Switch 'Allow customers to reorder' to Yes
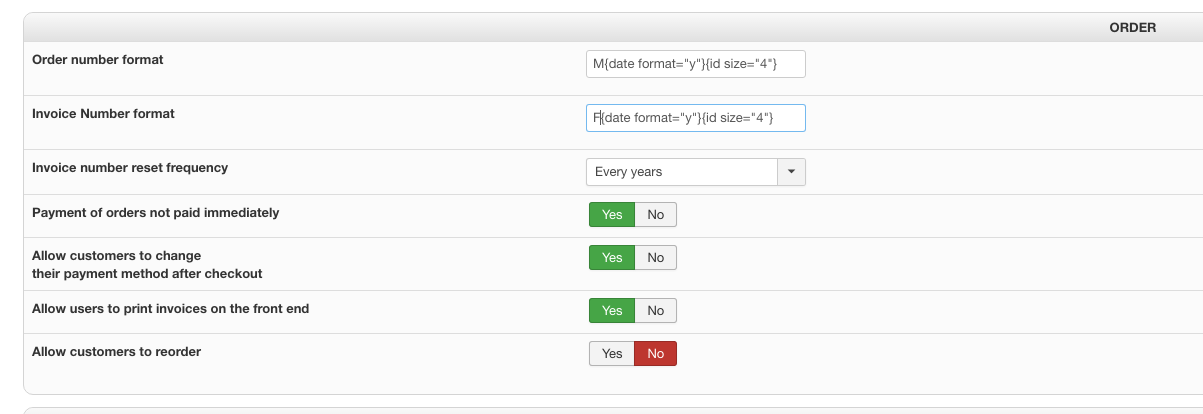The image size is (1203, 414). (612, 354)
